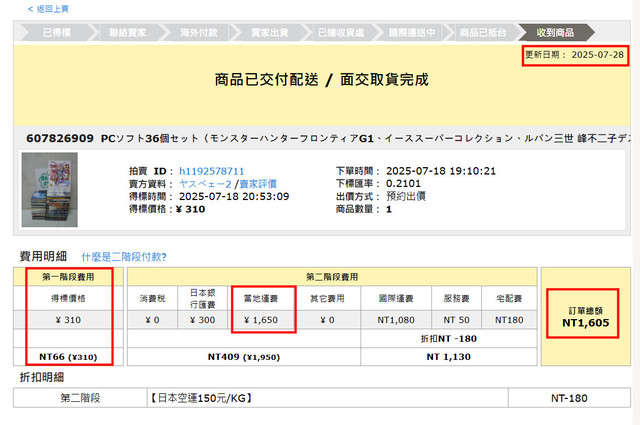Open 賣家評價 seller rating link
640x425 pixels.
click(x=258, y=184)
